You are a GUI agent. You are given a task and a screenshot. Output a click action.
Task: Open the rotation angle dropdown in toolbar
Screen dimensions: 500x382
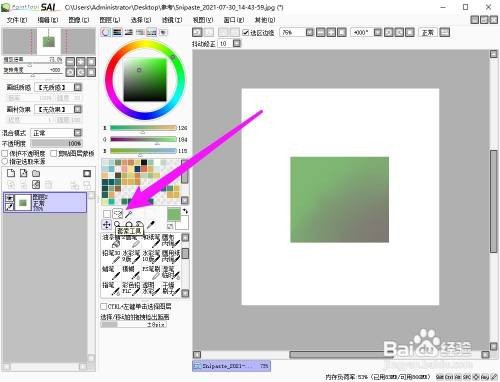tap(378, 32)
